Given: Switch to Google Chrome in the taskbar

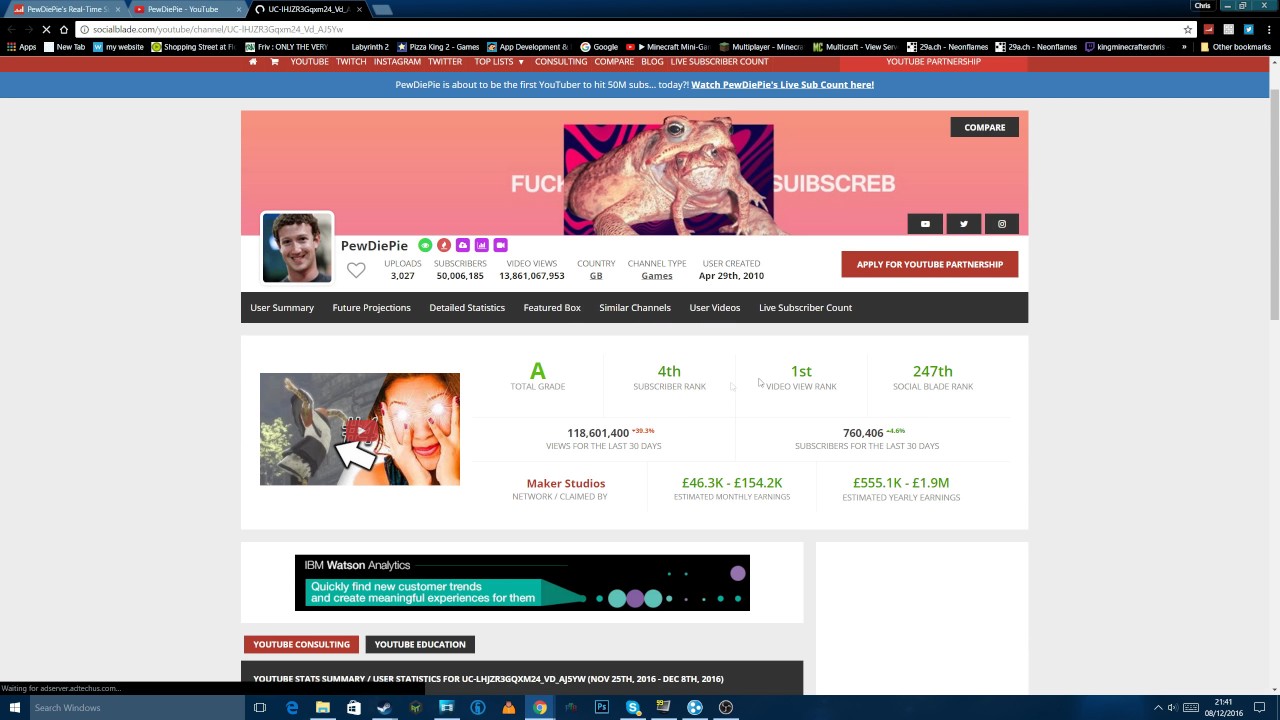Looking at the screenshot, I should 540,707.
